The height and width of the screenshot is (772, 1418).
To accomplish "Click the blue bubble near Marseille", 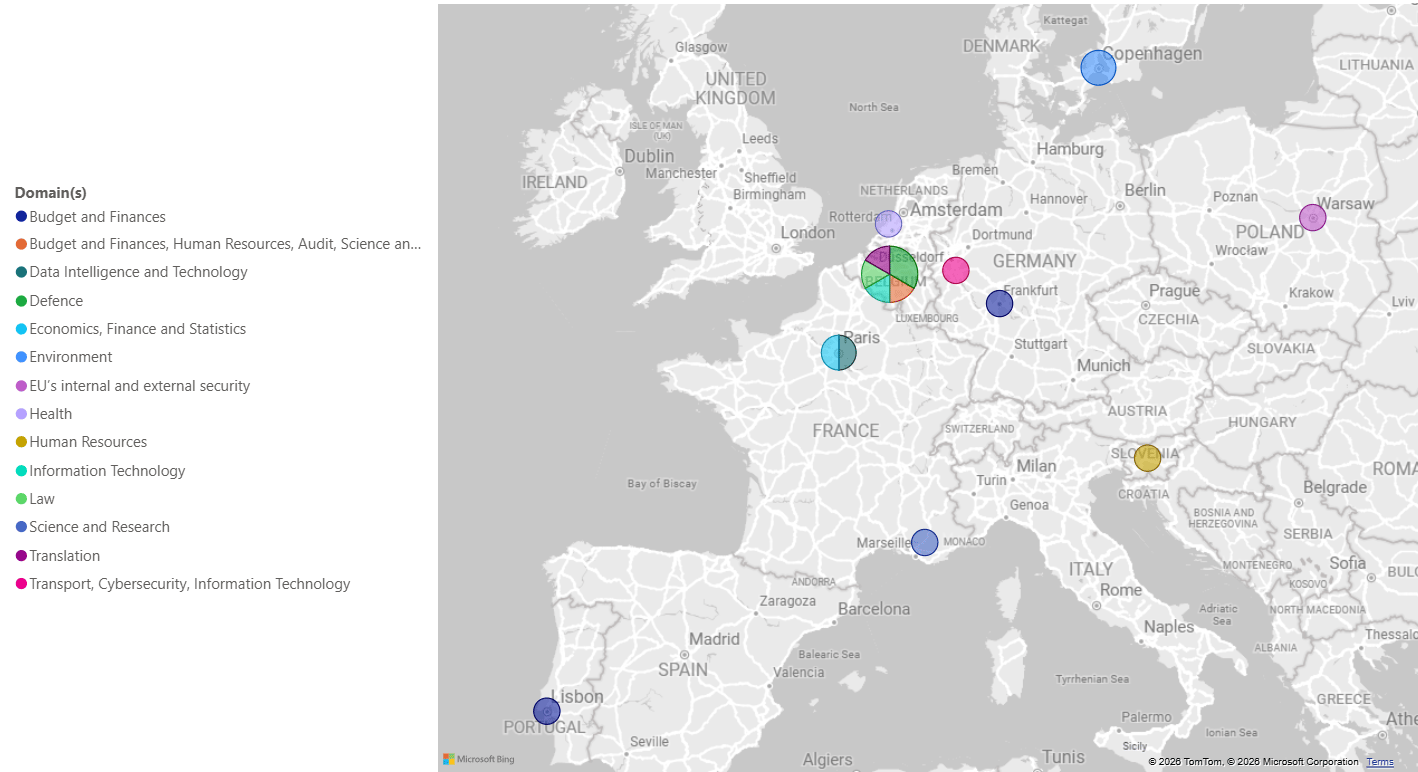I will [924, 542].
